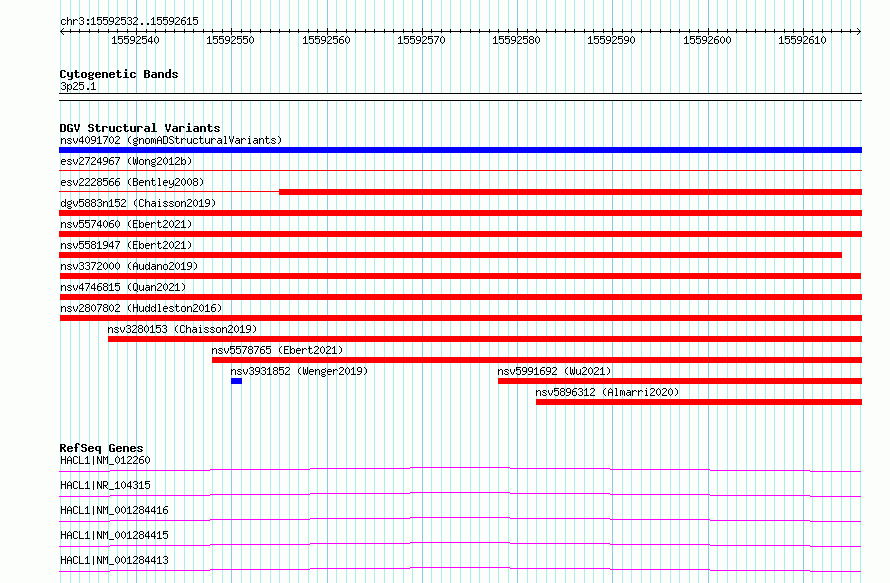The width and height of the screenshot is (890, 583).
Task: Click the chr3:15592532..15592615 coordinate label
Action: coord(129,22)
